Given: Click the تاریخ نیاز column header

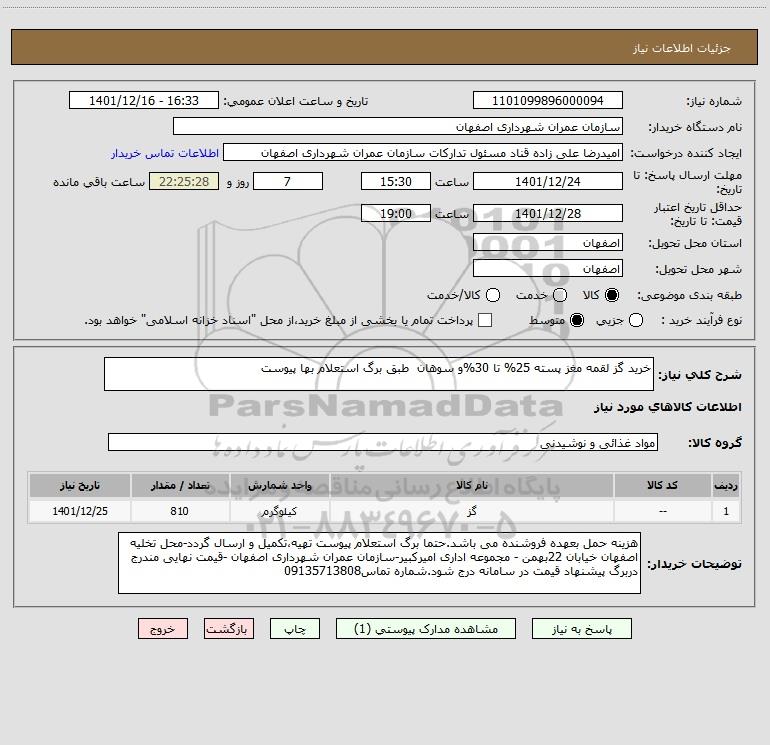Looking at the screenshot, I should click(x=80, y=485).
